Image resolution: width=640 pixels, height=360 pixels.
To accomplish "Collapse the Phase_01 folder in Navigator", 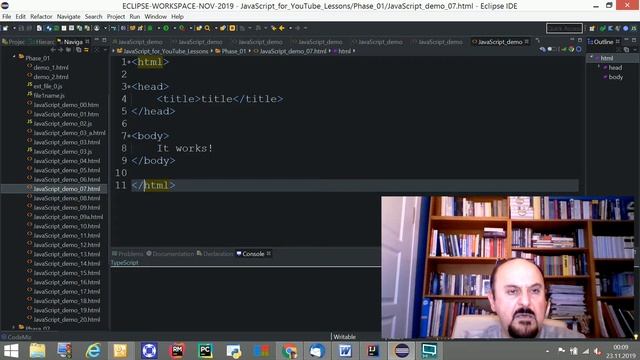I will tap(14, 57).
